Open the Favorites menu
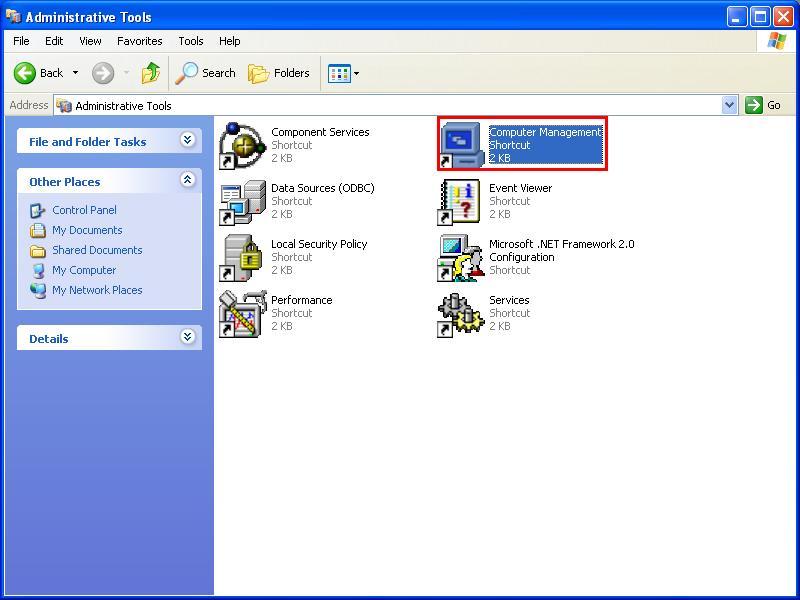The image size is (800, 600). click(139, 41)
